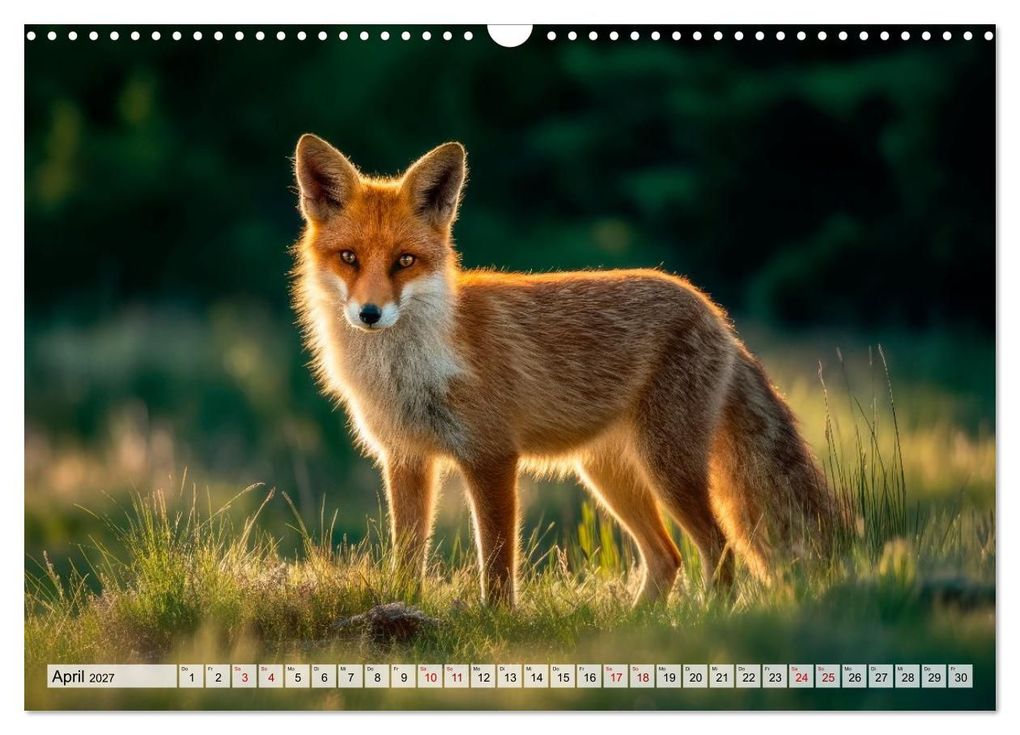
Task: Select day 13 in the calendar strip
Action: (x=510, y=676)
